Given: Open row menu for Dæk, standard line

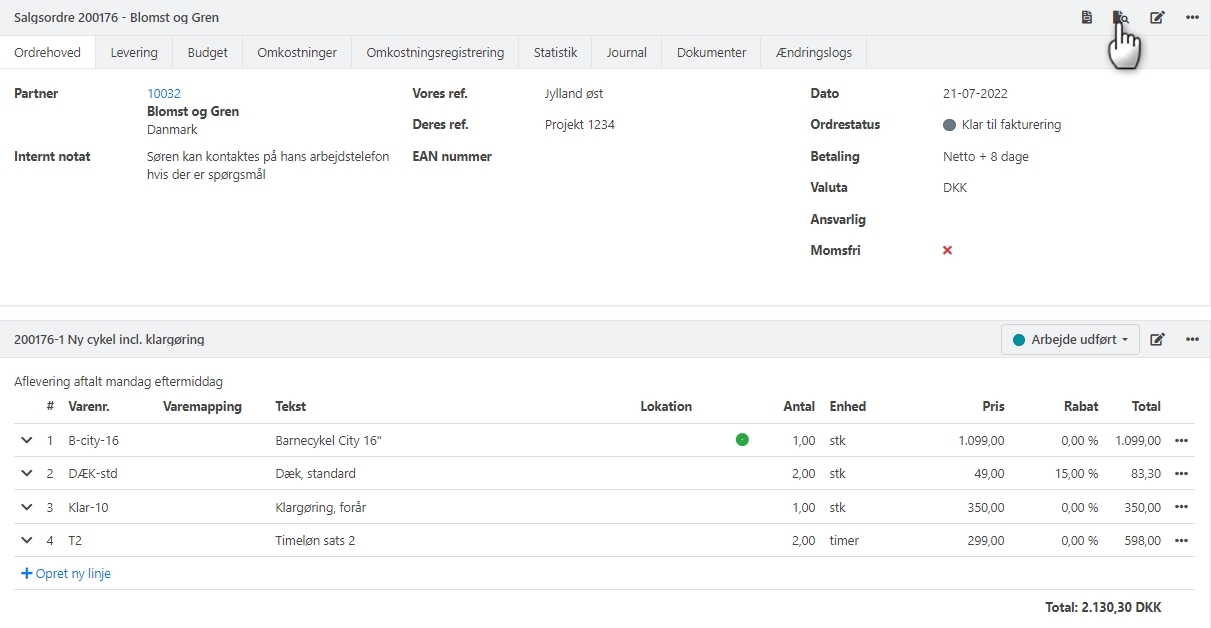Looking at the screenshot, I should coord(1181,474).
